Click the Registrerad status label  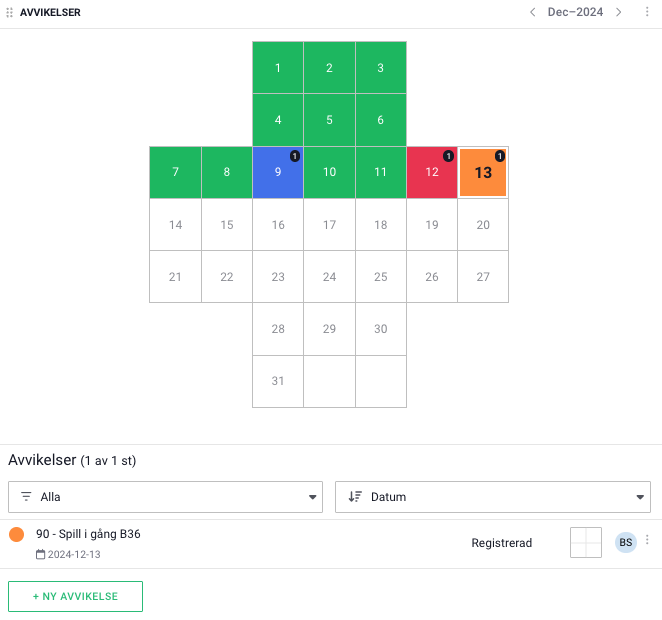click(x=502, y=543)
